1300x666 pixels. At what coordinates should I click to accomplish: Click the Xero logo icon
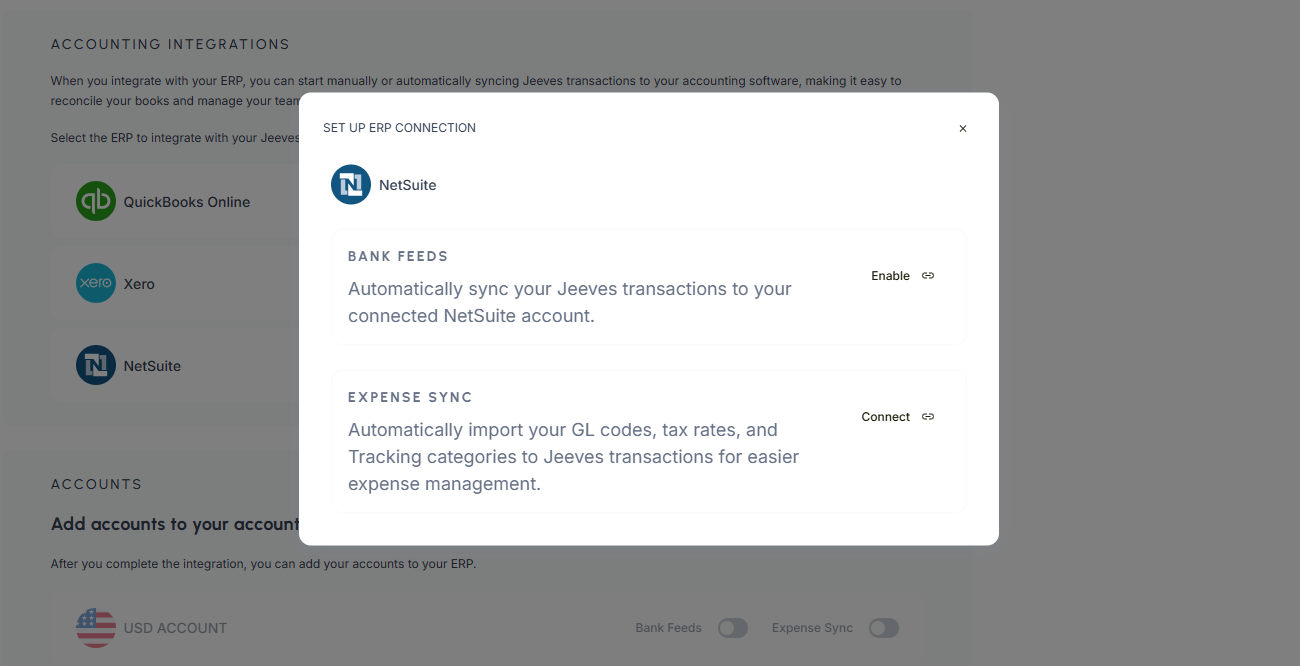[x=96, y=284]
